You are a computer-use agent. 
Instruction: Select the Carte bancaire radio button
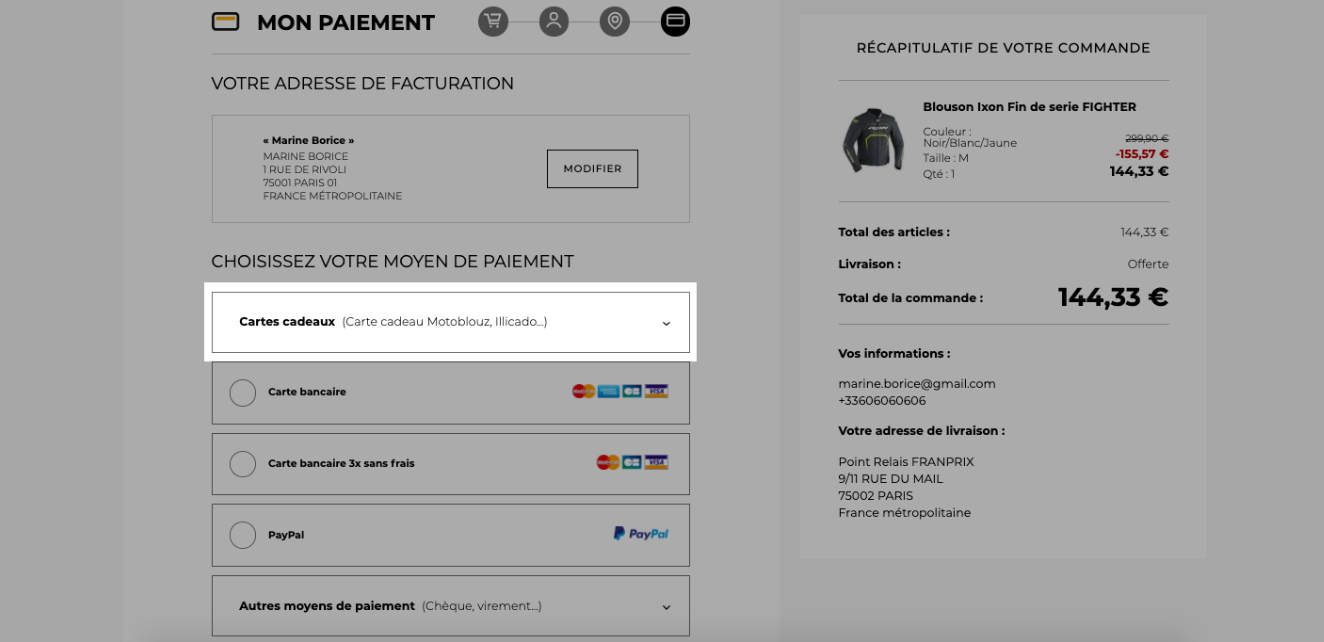243,392
